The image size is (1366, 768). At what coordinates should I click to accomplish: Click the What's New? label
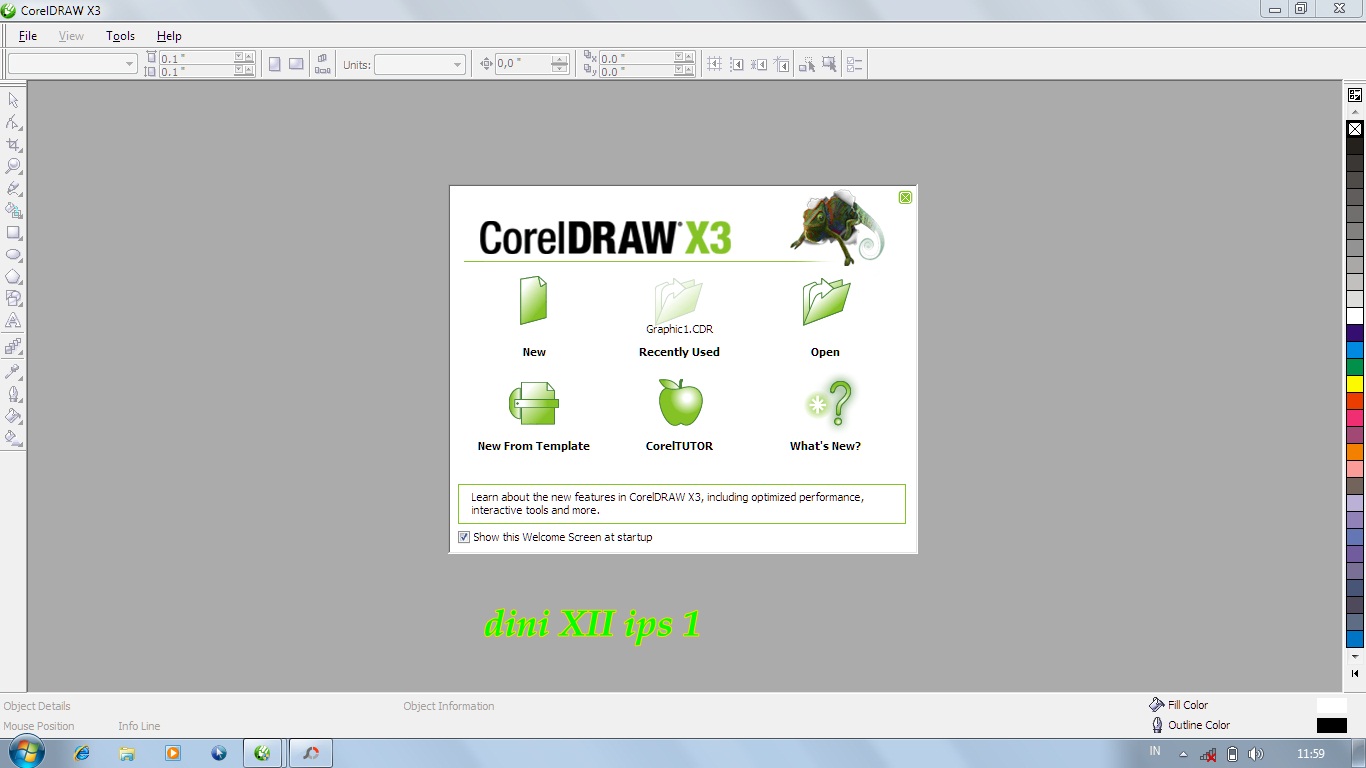(825, 446)
